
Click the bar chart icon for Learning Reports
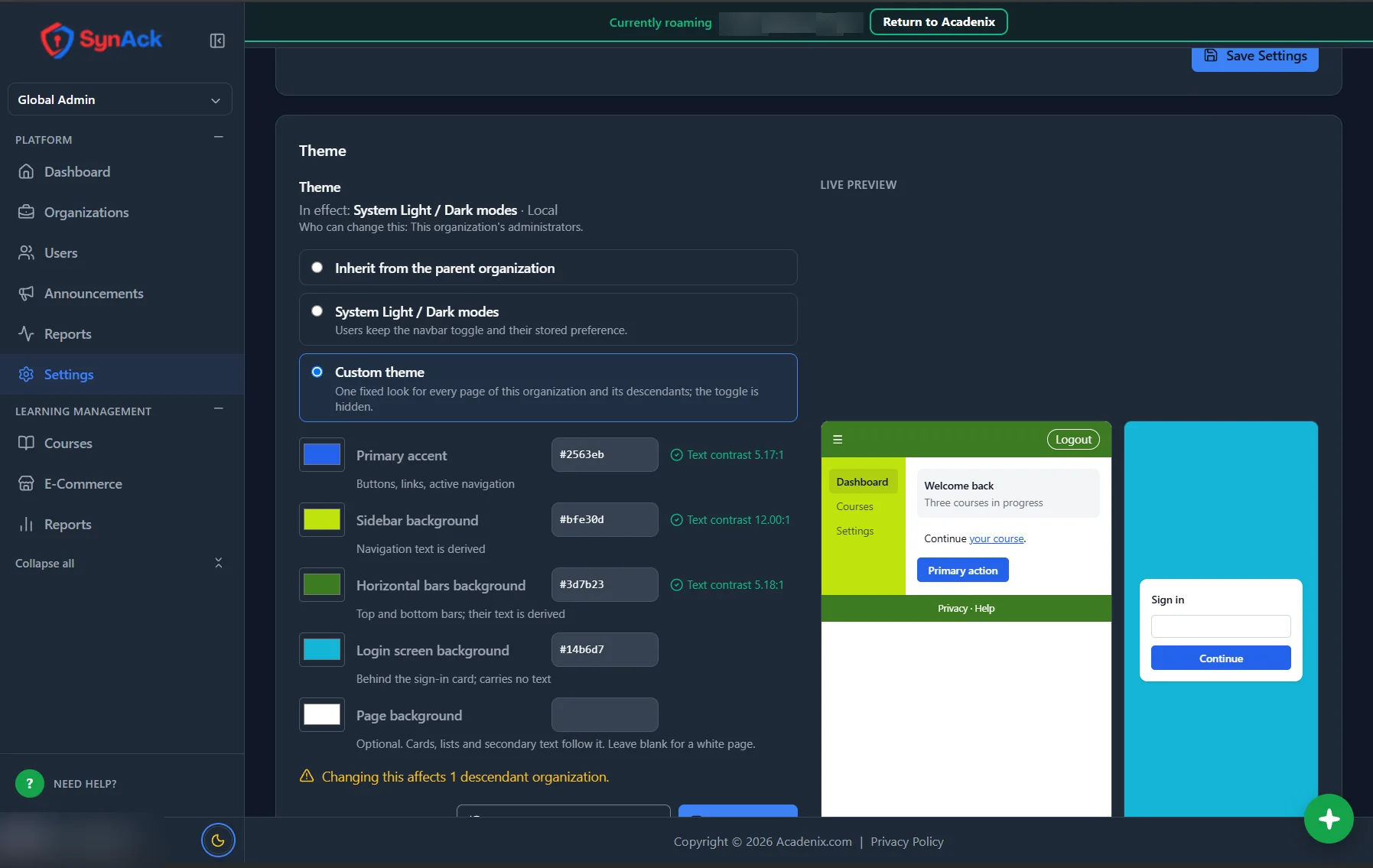tap(26, 524)
